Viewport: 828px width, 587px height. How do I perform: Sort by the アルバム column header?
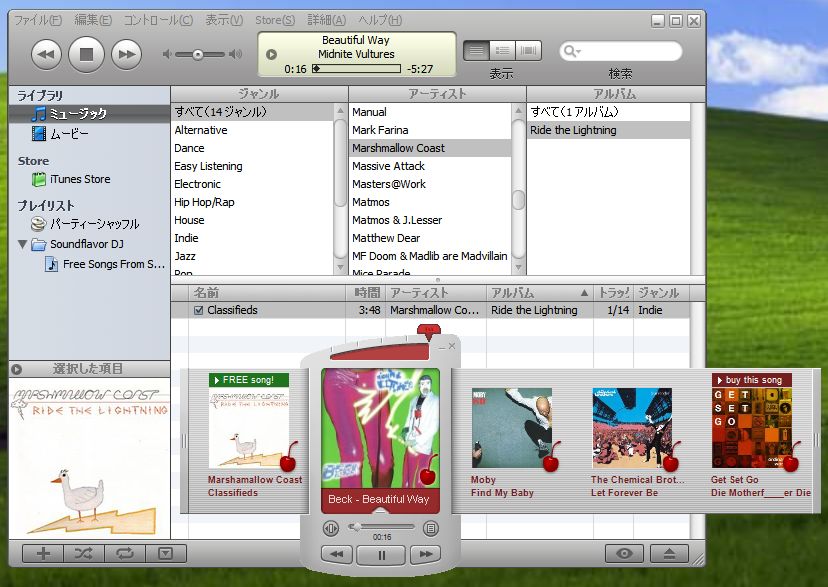coord(540,292)
